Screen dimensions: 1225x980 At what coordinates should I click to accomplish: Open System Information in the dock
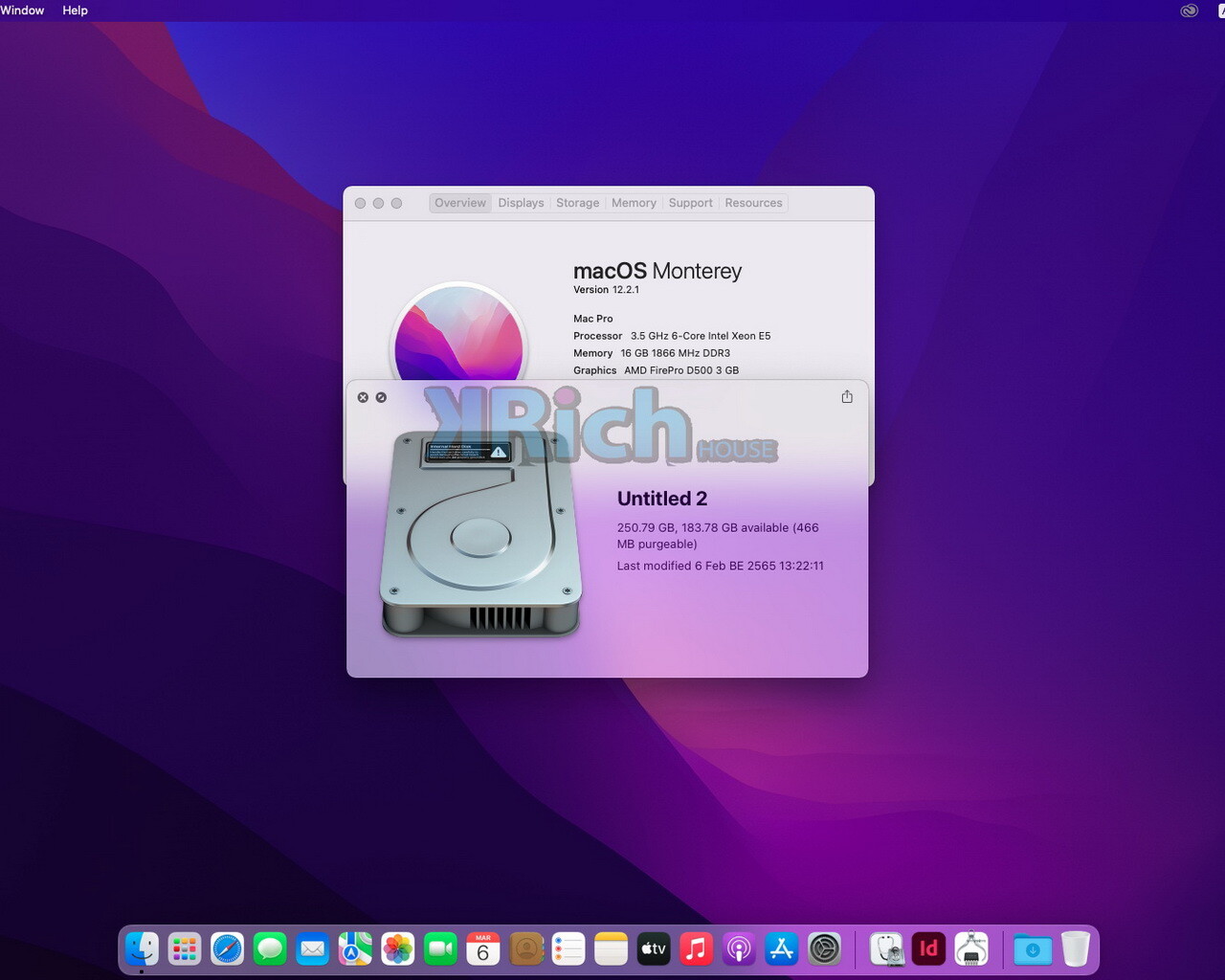point(971,949)
